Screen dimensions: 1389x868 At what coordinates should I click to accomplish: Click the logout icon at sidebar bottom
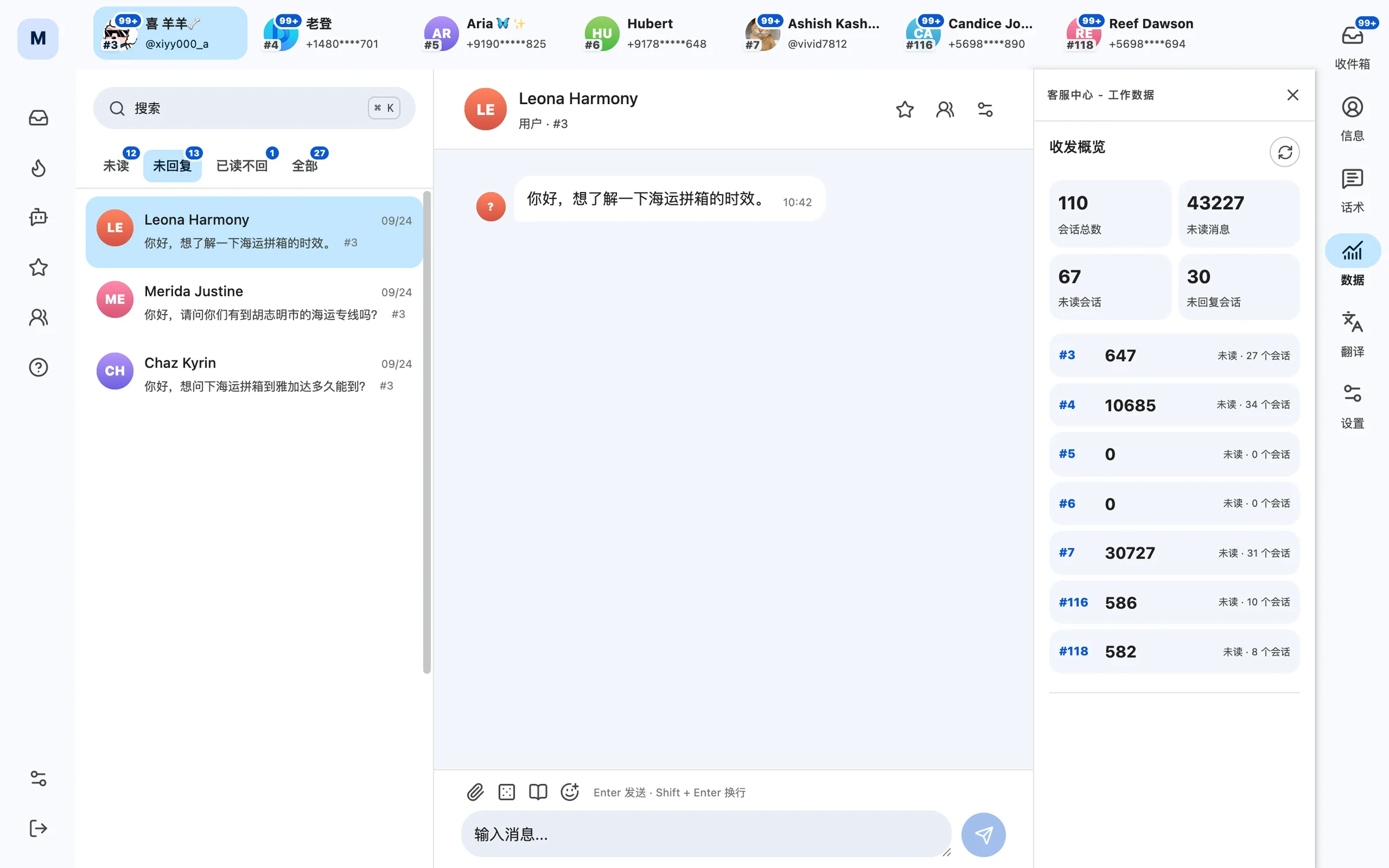(x=38, y=828)
